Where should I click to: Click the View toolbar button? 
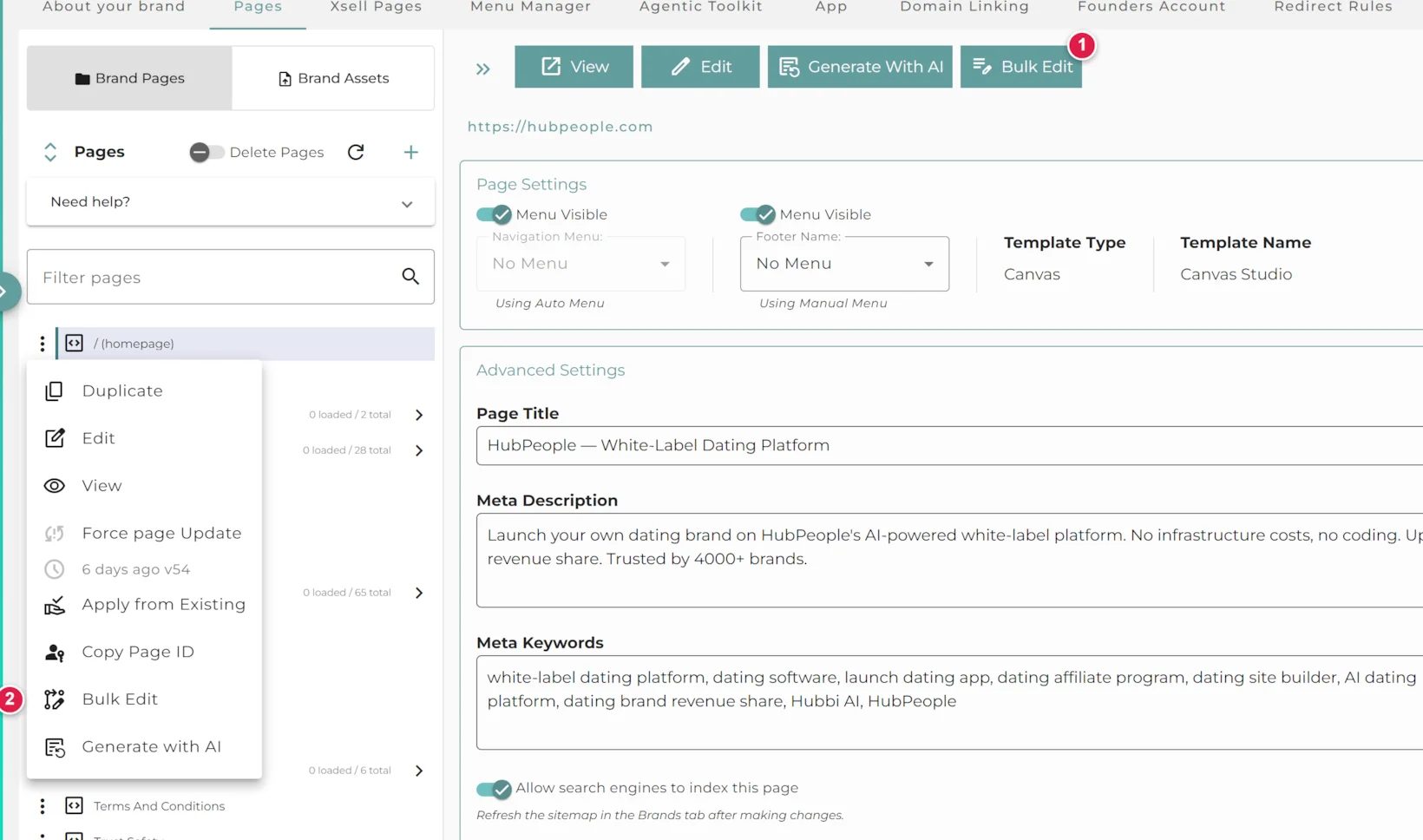click(x=574, y=67)
